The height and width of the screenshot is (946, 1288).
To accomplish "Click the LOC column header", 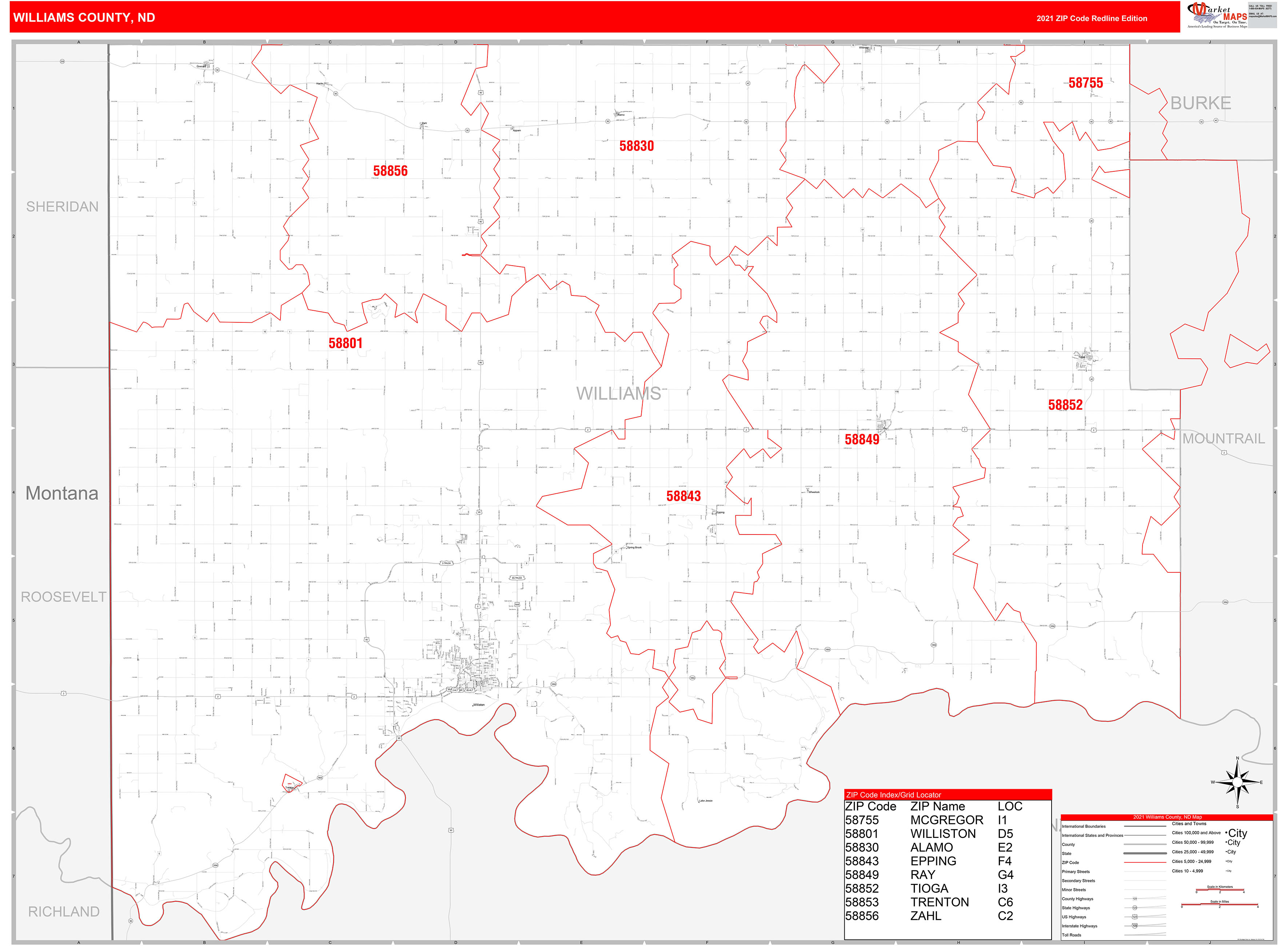I will click(x=1010, y=806).
